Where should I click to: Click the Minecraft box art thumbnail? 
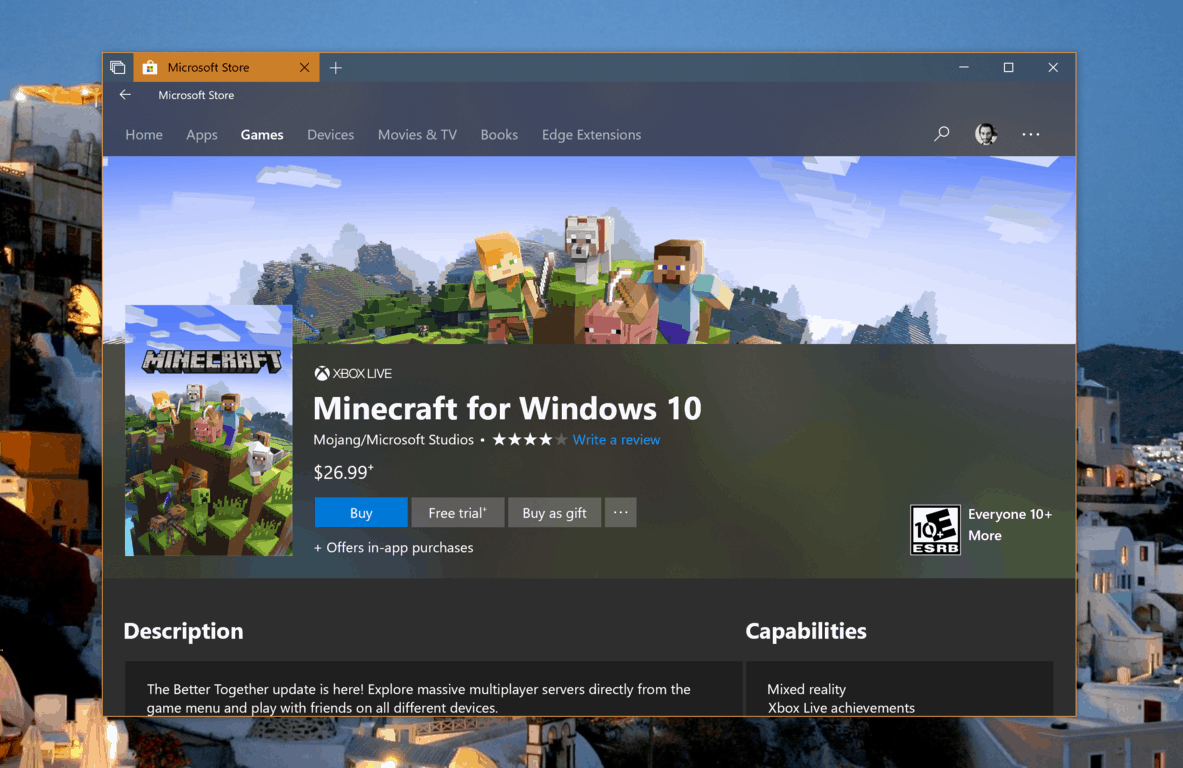[x=209, y=430]
